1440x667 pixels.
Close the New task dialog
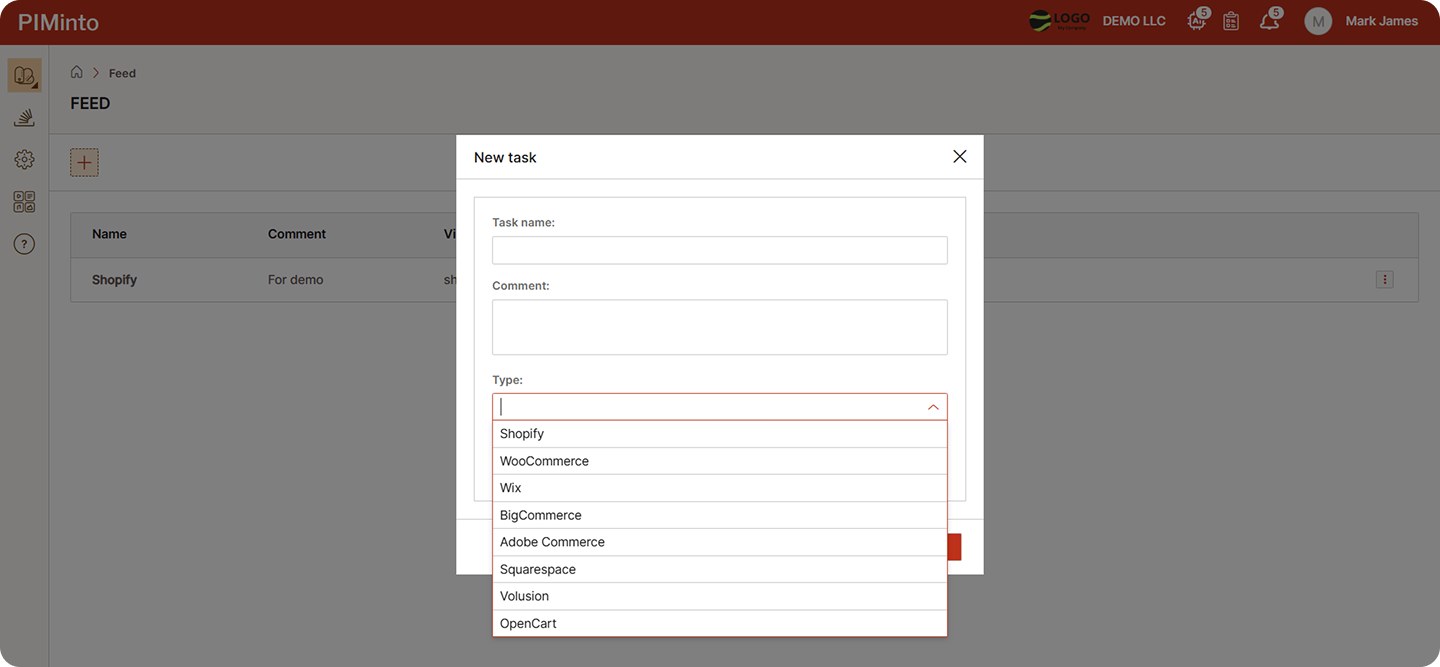pyautogui.click(x=960, y=157)
